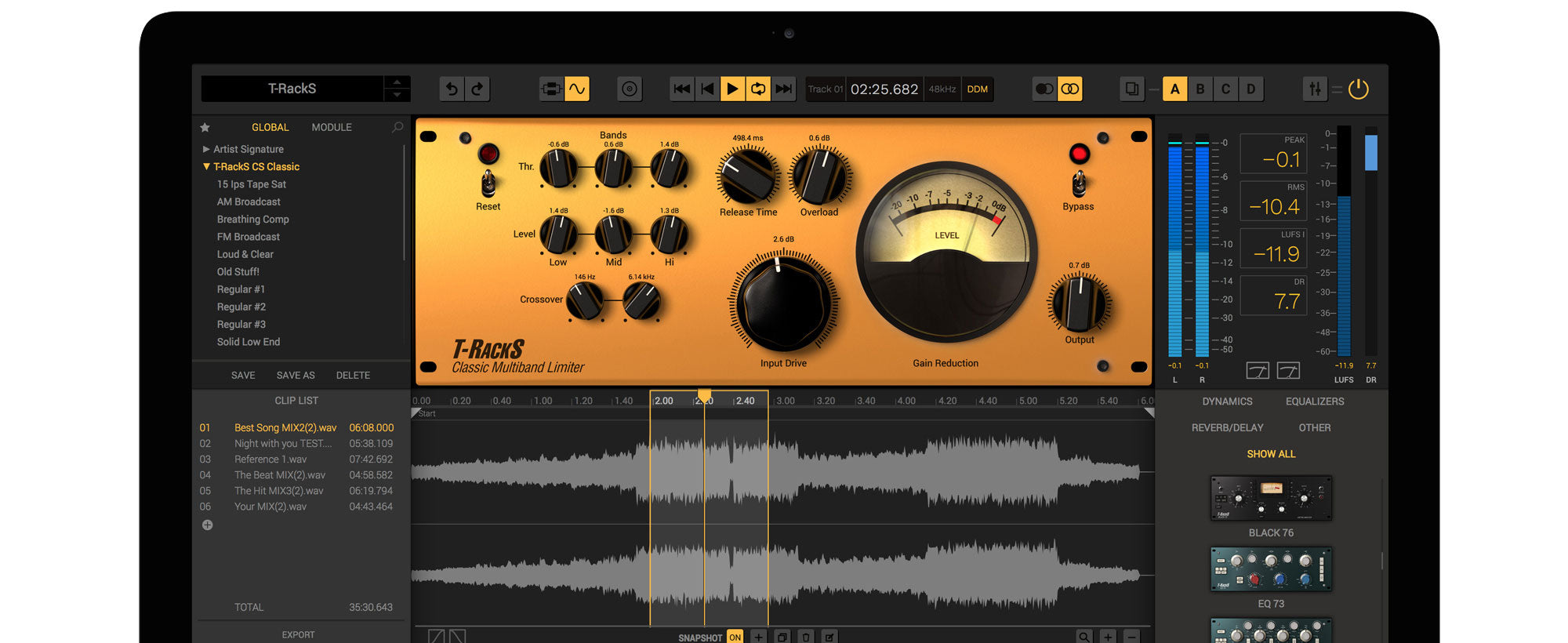Image resolution: width=1568 pixels, height=643 pixels.
Task: Jump to the first track
Action: click(x=682, y=89)
